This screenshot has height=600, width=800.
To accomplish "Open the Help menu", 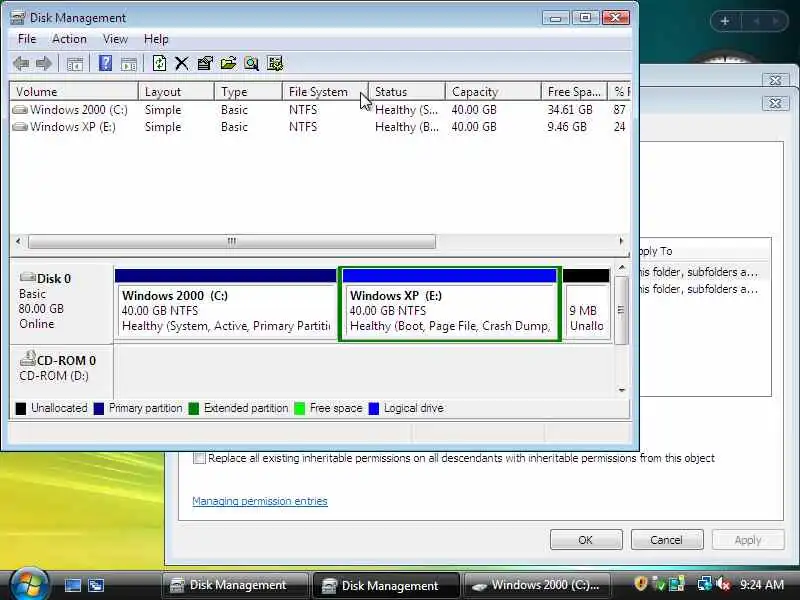I will (156, 39).
